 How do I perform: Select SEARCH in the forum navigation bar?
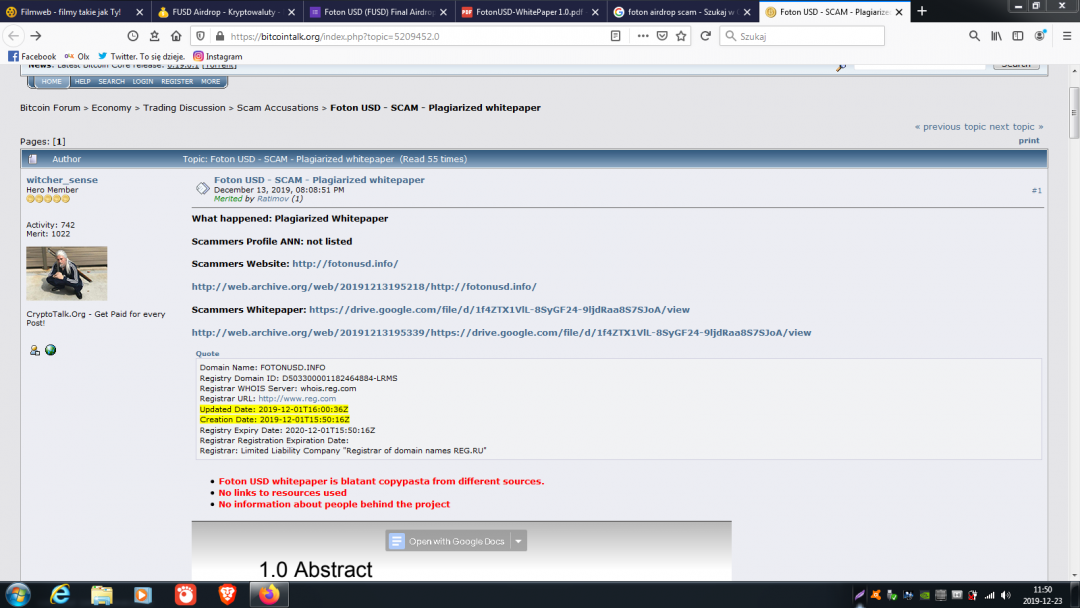pos(110,81)
